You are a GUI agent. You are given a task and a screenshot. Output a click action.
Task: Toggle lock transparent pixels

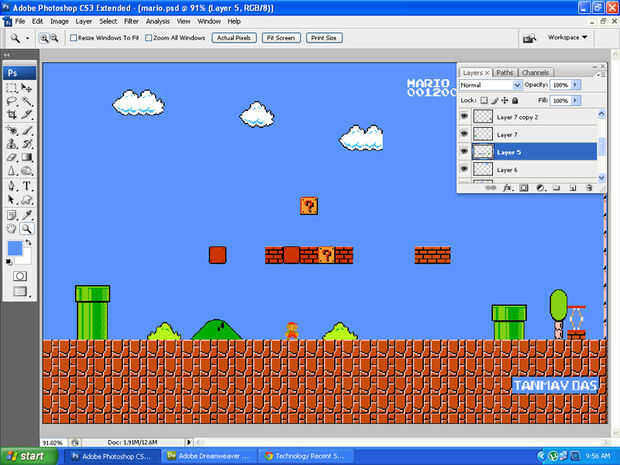tap(484, 100)
